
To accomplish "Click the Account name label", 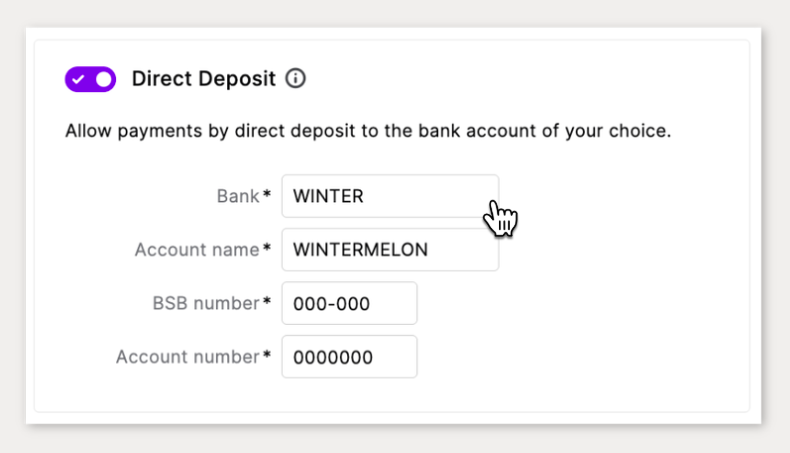I will [196, 250].
